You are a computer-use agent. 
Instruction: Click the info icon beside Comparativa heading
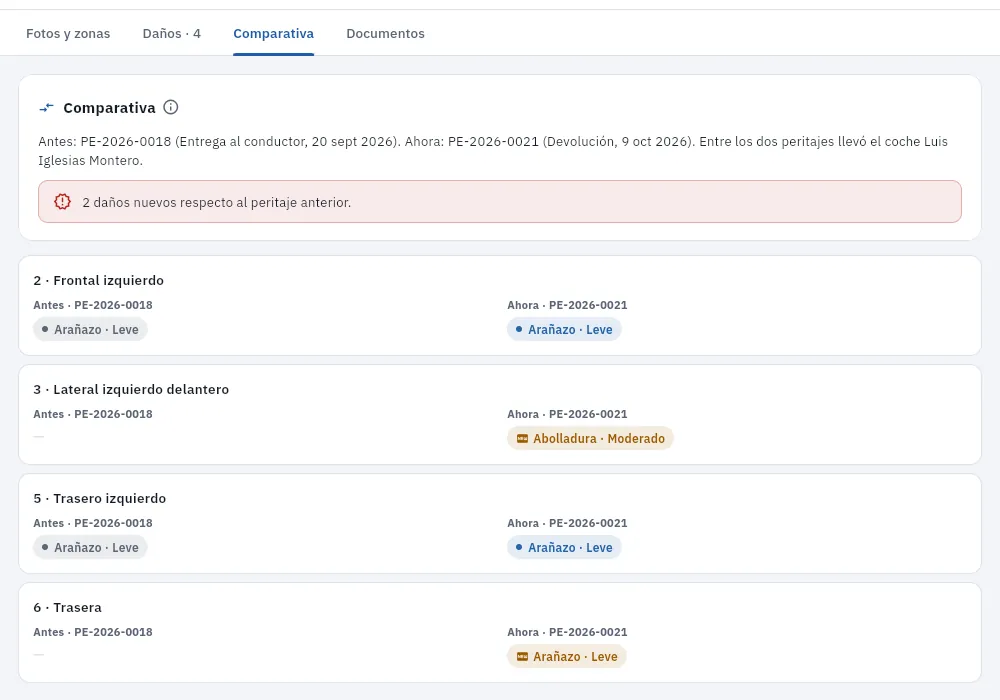pos(171,107)
